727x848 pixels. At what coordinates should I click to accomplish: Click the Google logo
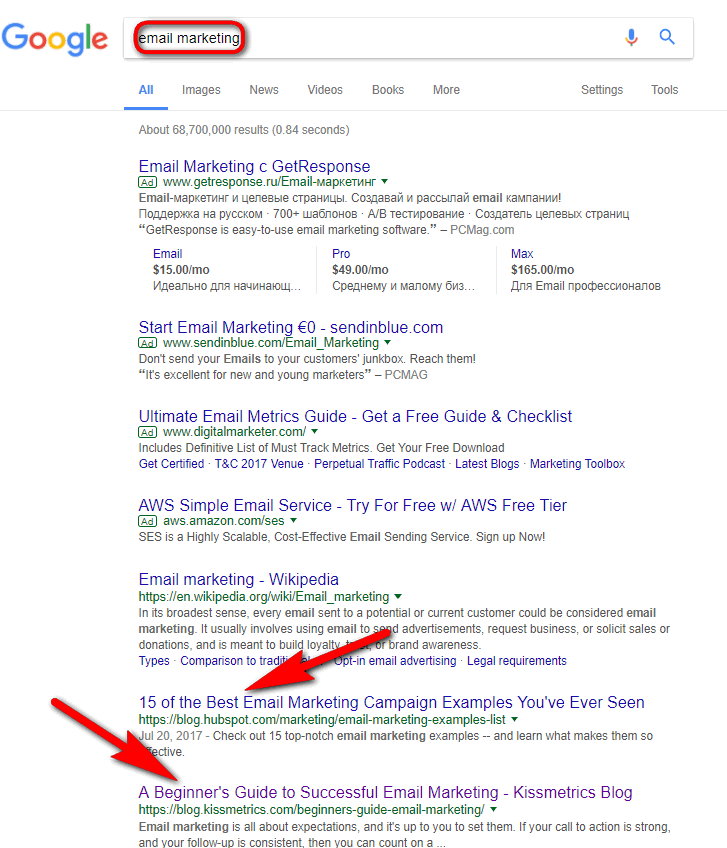[x=54, y=38]
